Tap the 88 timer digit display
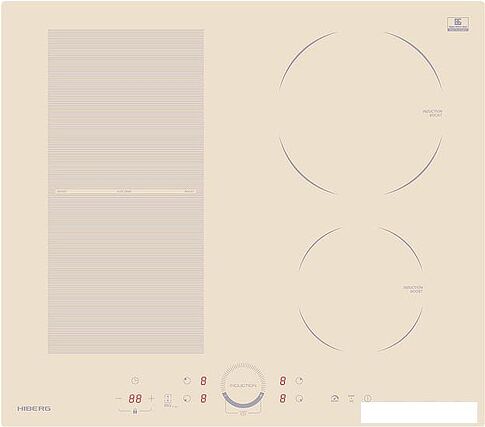The image size is (485, 427). pyautogui.click(x=135, y=398)
